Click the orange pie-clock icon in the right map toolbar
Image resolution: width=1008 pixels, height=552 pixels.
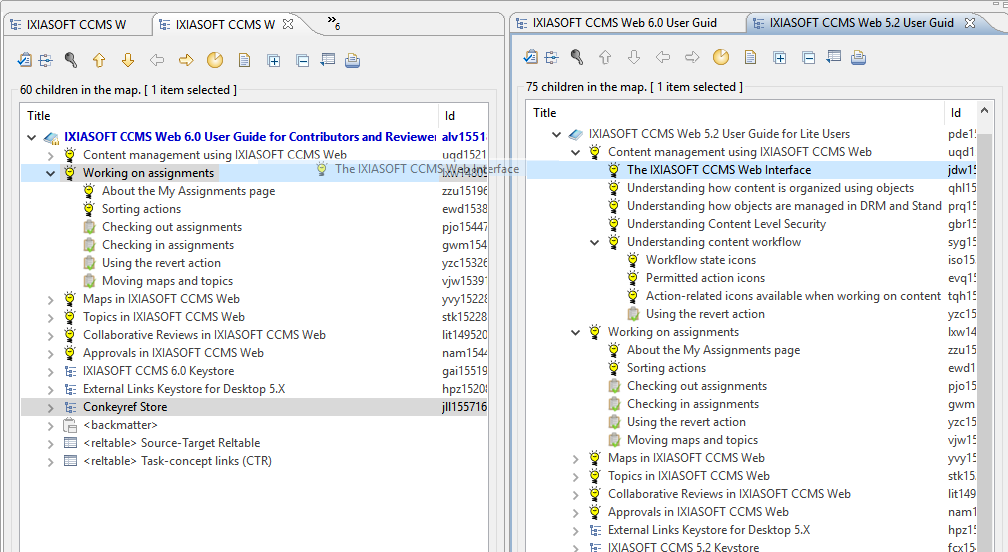point(721,57)
